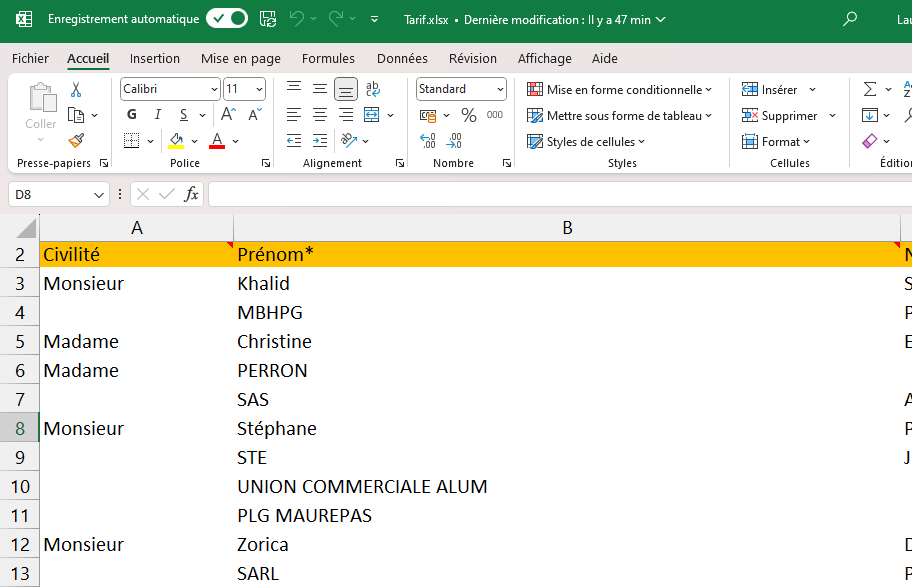Click the undo arrow icon
This screenshot has height=587, width=912.
[x=297, y=19]
